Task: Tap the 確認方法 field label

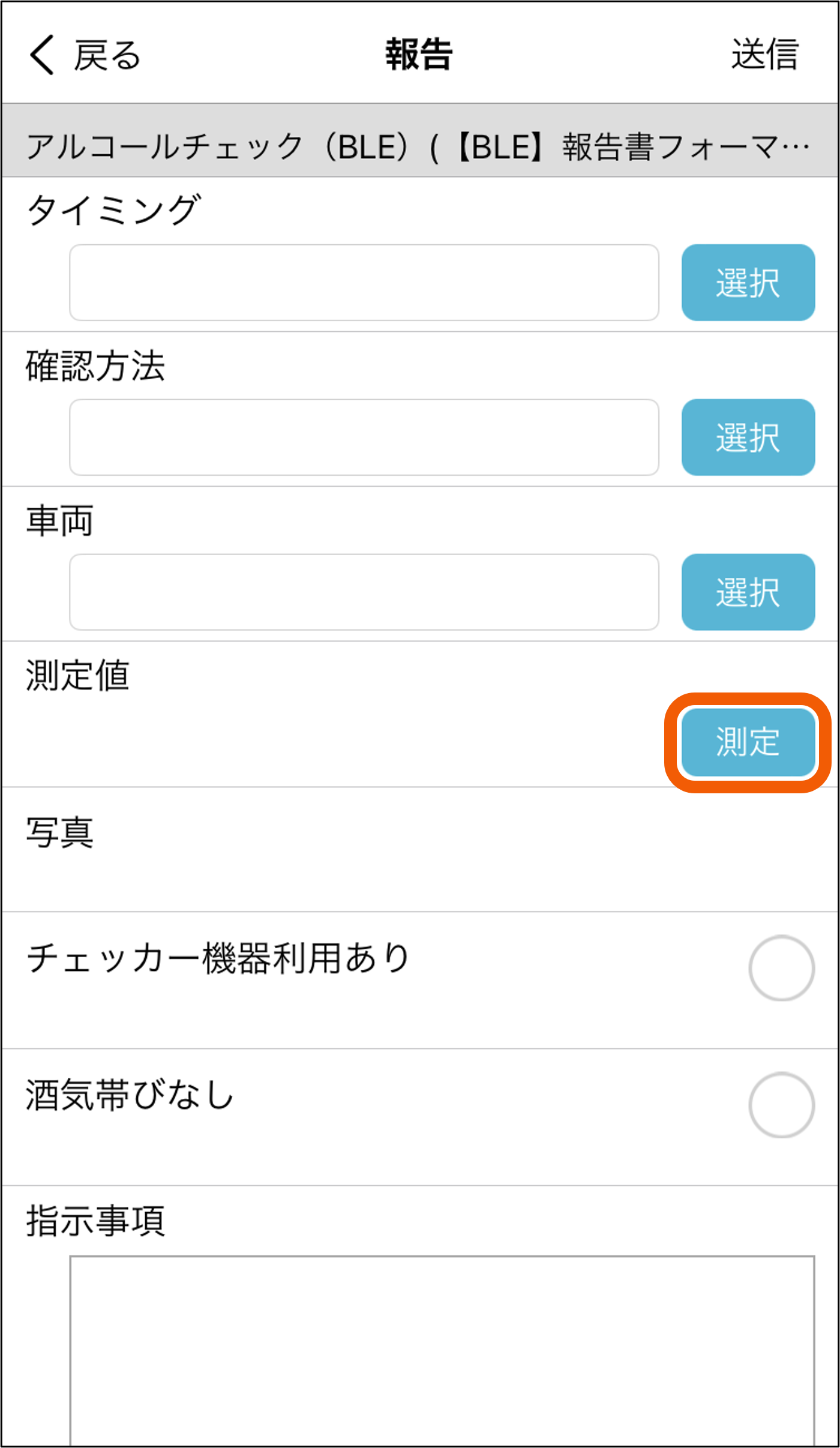Action: (x=95, y=366)
